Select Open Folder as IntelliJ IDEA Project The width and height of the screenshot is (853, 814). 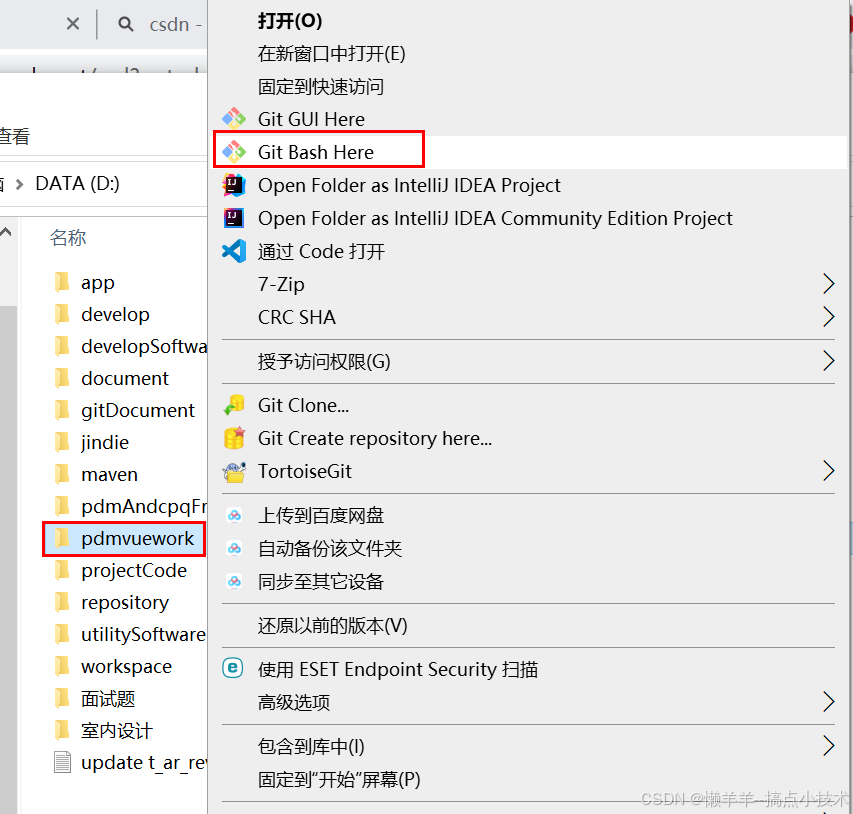[409, 185]
